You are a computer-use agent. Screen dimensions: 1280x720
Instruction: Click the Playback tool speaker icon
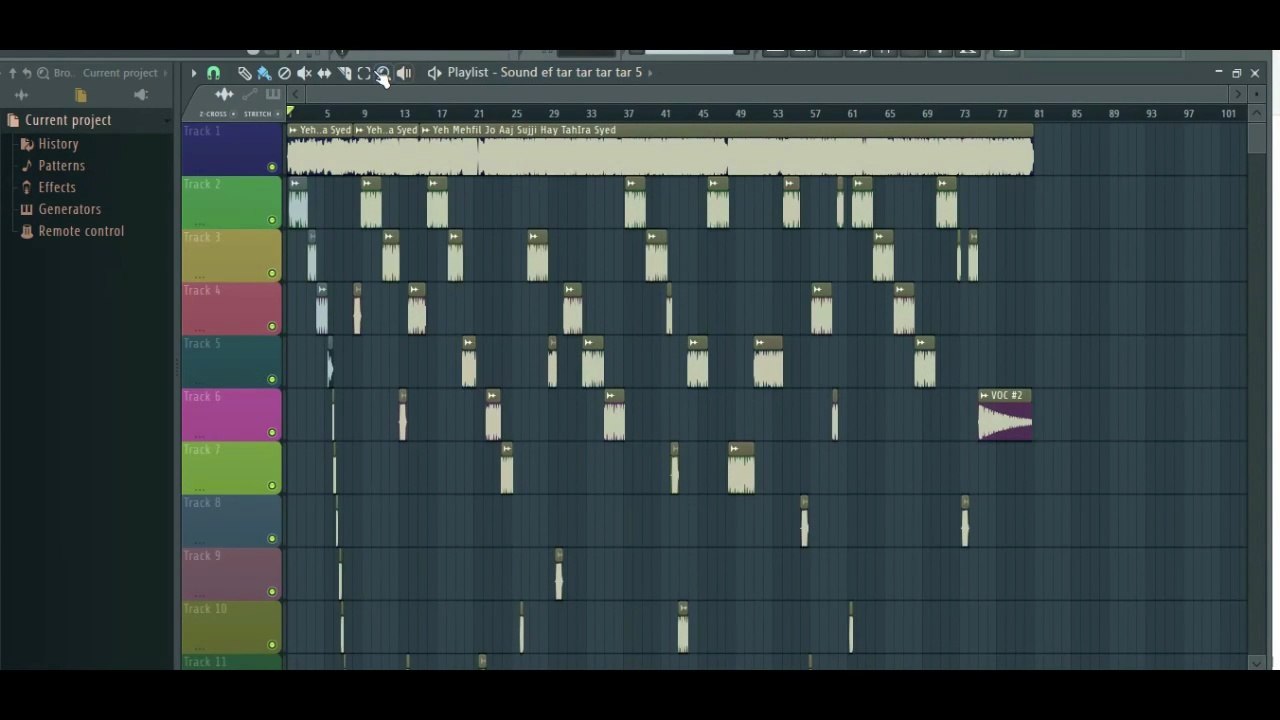coord(404,73)
